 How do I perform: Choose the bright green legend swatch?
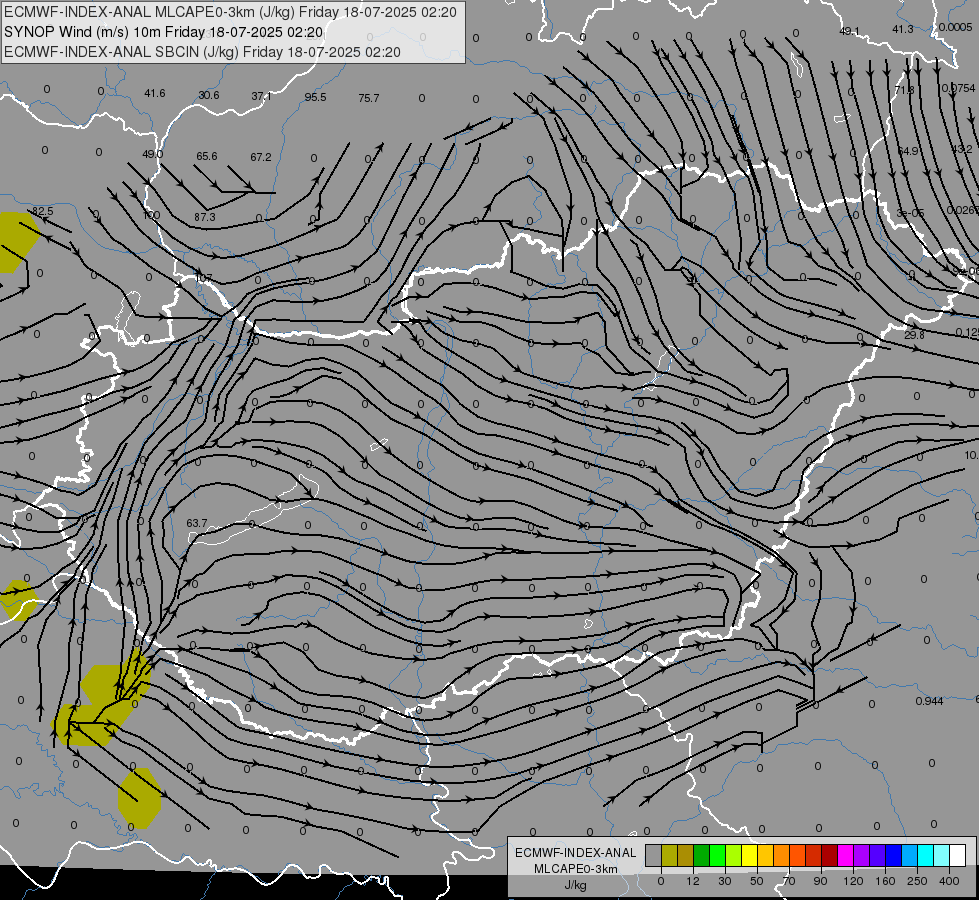tap(717, 855)
